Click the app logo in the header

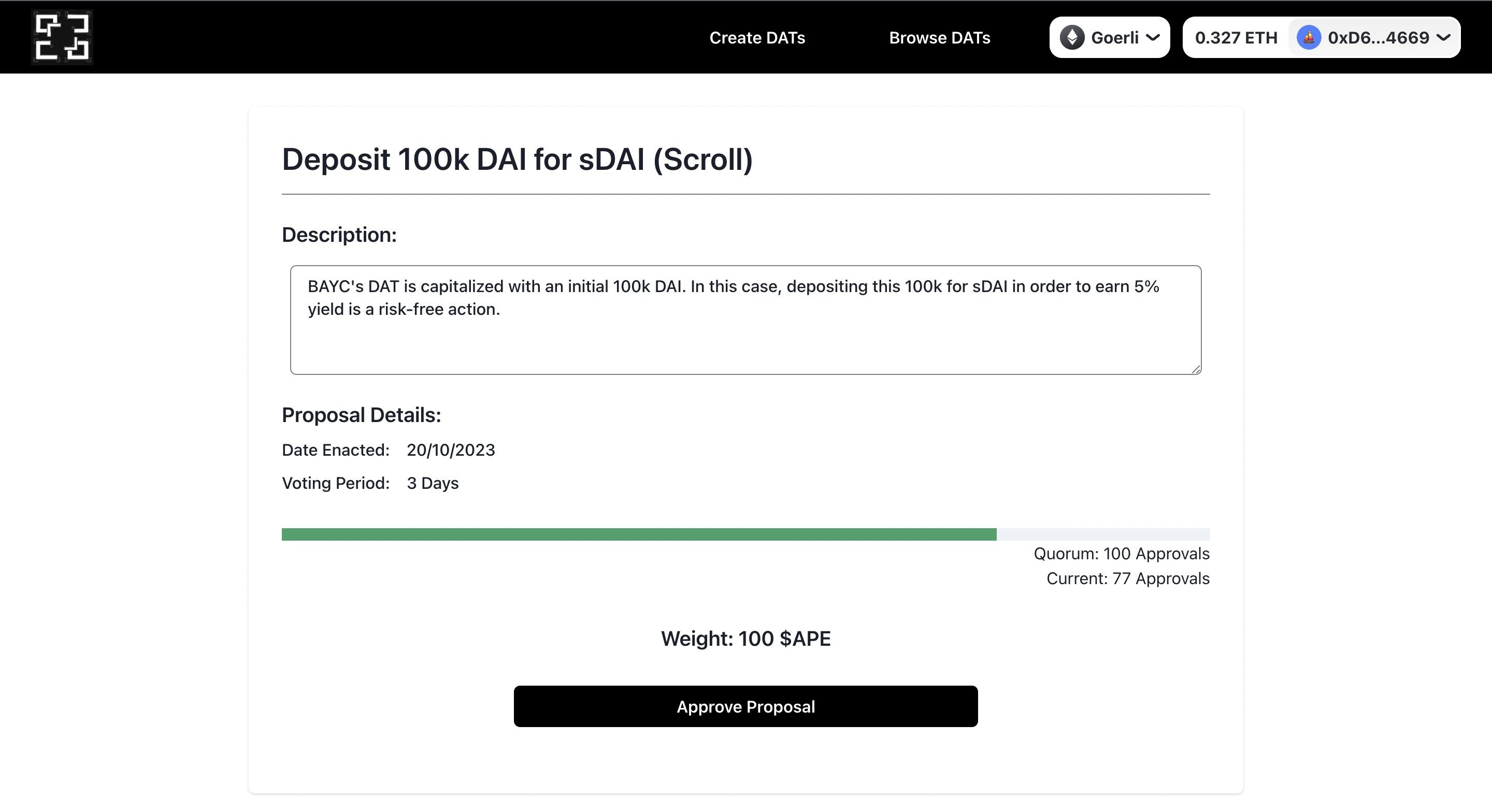pos(62,37)
